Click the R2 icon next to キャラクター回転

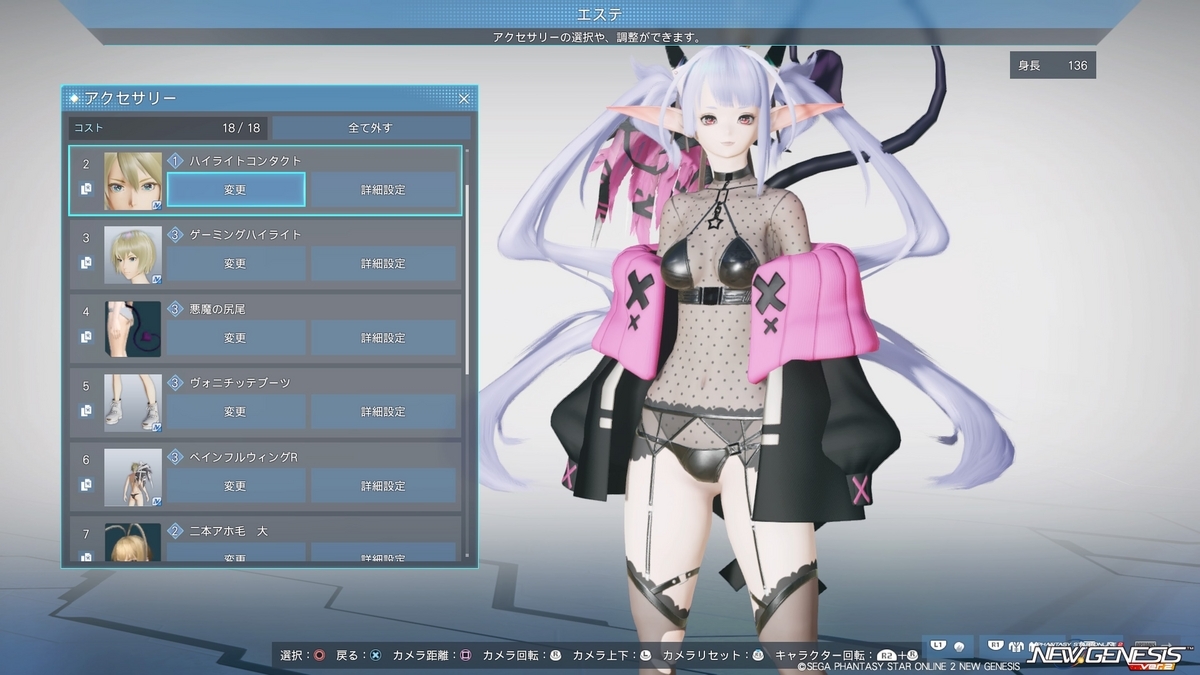pos(886,657)
